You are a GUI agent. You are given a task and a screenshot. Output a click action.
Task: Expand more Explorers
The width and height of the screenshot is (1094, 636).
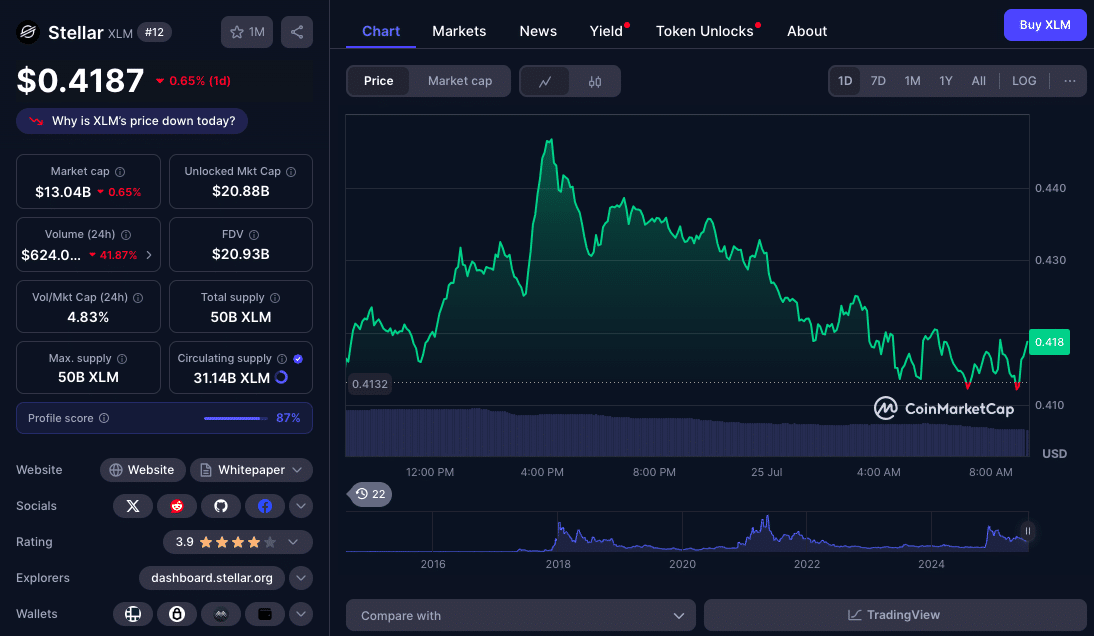click(x=301, y=578)
